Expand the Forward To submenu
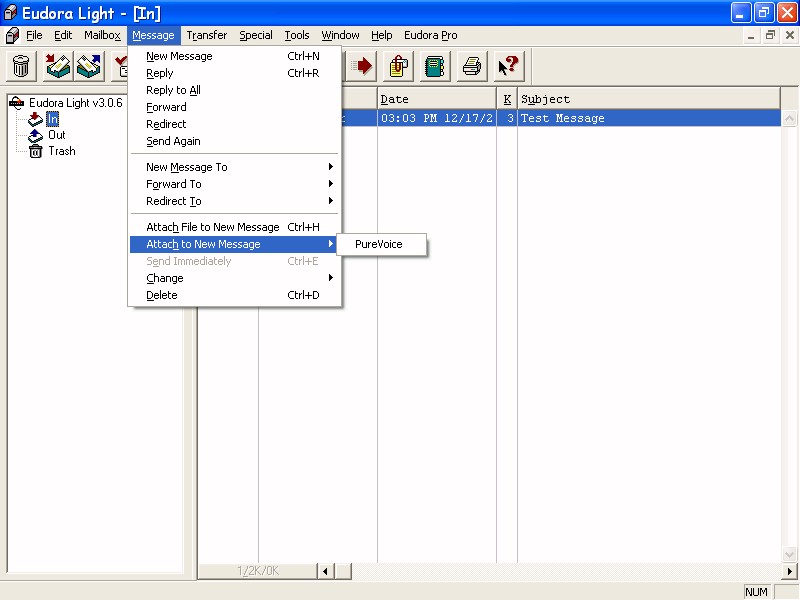The height and width of the screenshot is (600, 800). click(234, 184)
